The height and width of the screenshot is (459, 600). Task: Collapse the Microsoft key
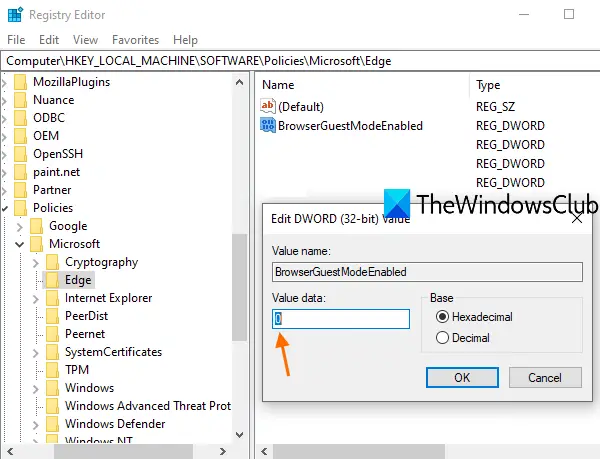20,244
